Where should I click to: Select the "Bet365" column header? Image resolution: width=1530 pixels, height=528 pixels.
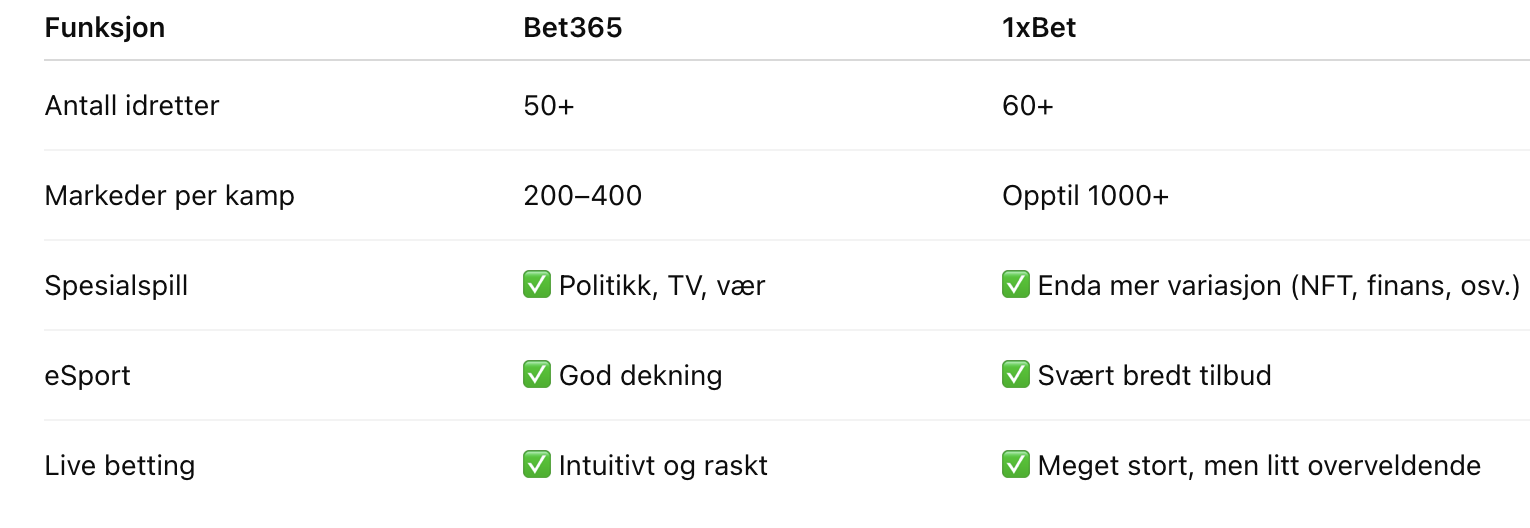tap(572, 28)
